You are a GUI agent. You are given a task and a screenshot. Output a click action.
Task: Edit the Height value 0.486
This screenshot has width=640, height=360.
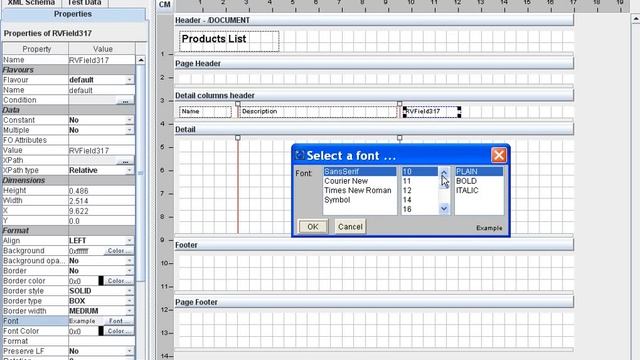102,191
